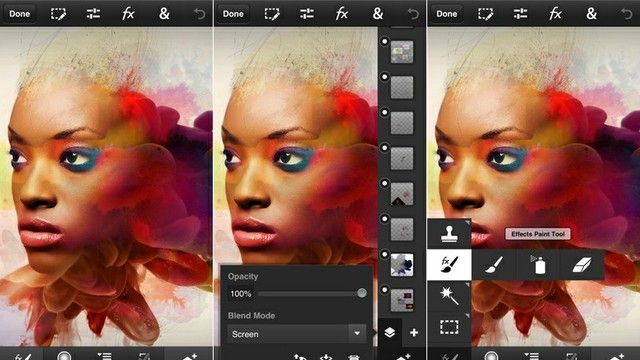Tap Done in the middle screen
The image size is (640, 360).
[x=233, y=14]
